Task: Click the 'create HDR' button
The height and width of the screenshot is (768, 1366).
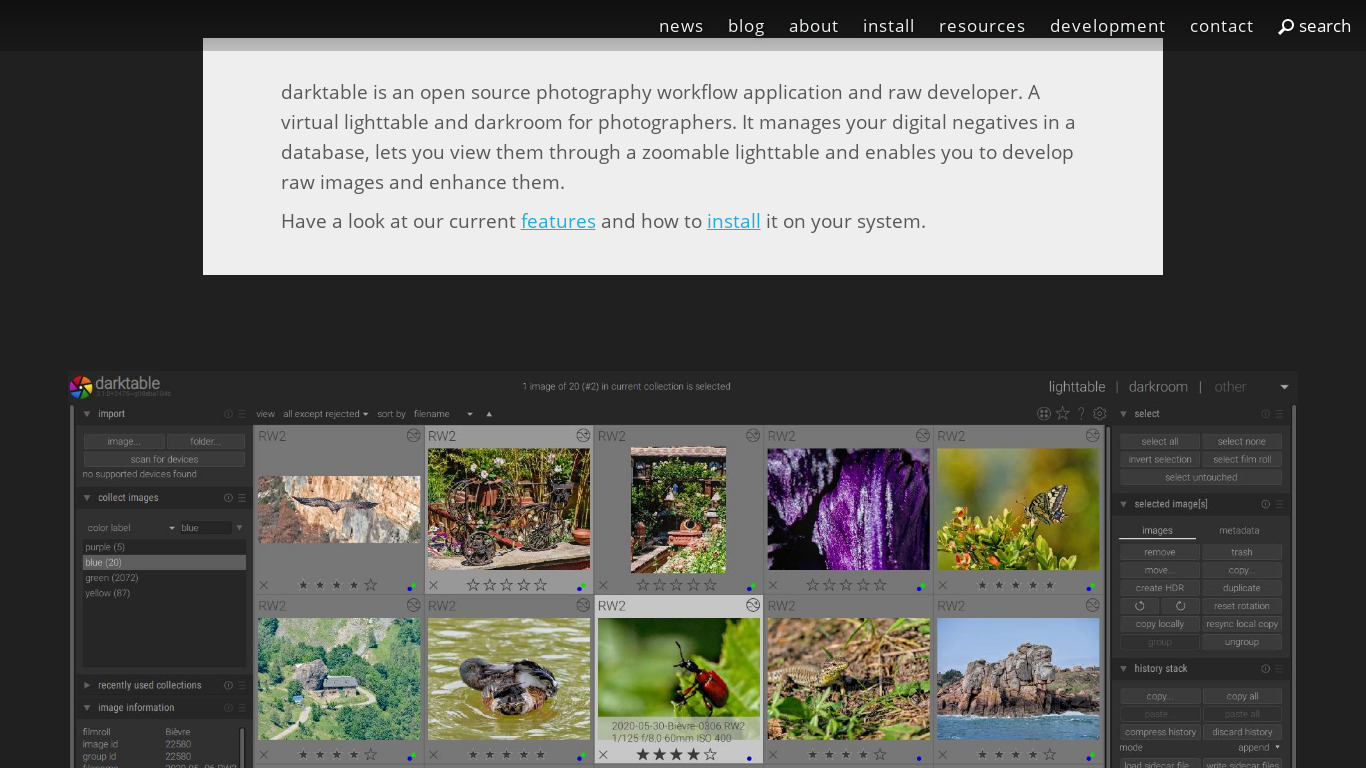Action: [1160, 588]
